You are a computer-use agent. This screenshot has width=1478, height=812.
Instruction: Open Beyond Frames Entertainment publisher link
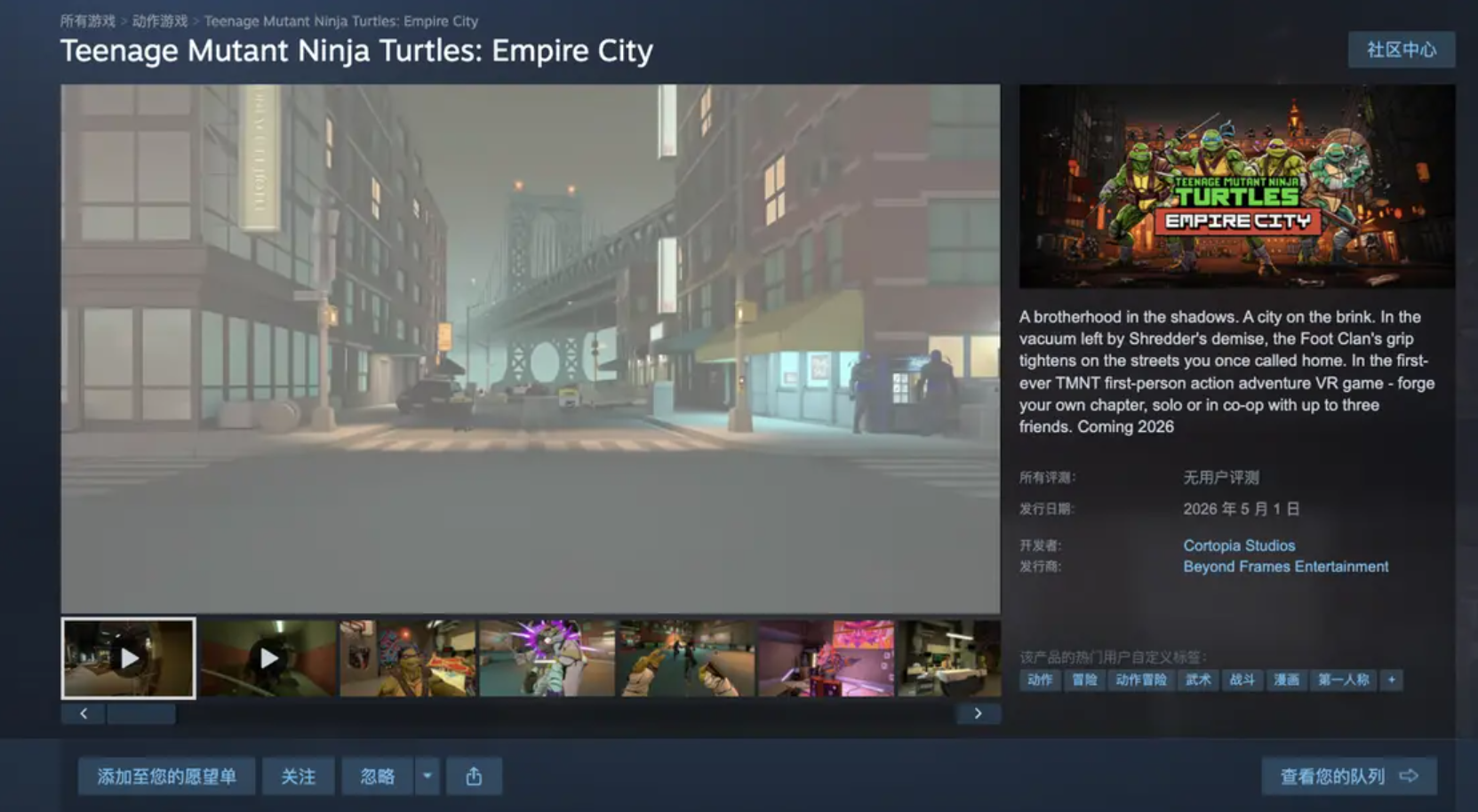[x=1285, y=567]
